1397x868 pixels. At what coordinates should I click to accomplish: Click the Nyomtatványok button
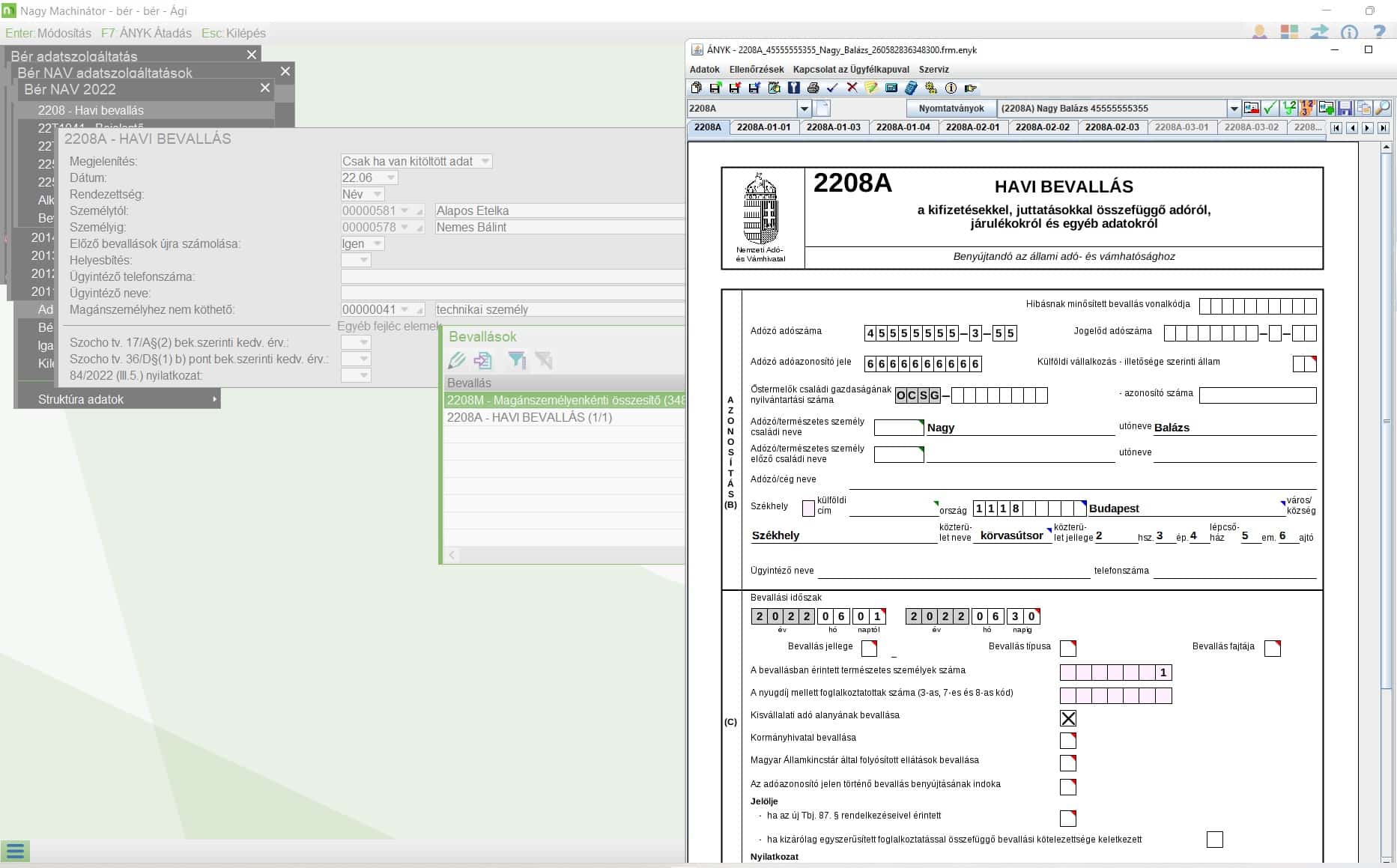point(951,109)
